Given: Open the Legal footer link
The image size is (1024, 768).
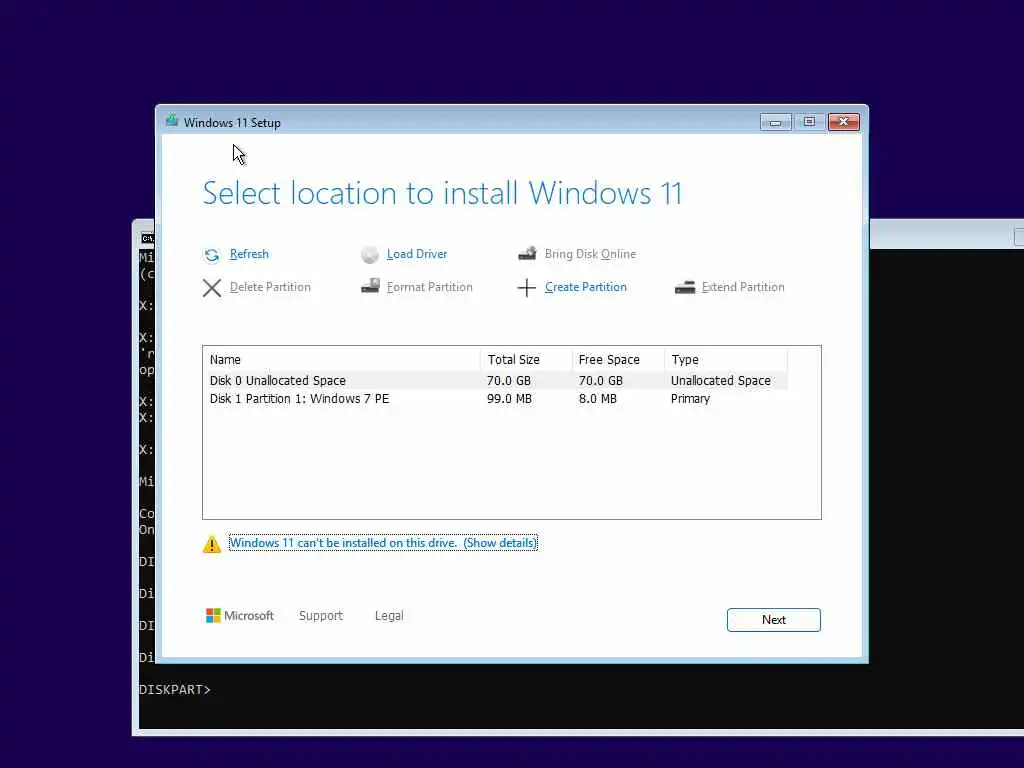Looking at the screenshot, I should (x=389, y=616).
